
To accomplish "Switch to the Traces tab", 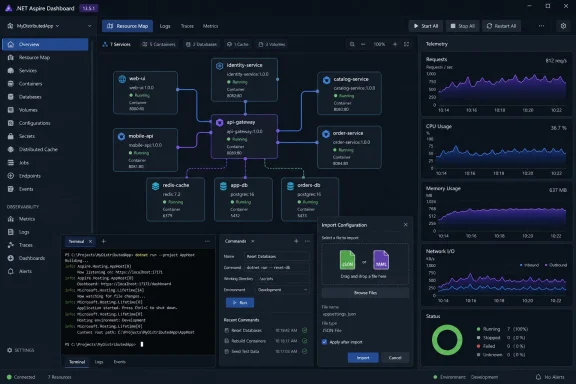I will click(187, 26).
